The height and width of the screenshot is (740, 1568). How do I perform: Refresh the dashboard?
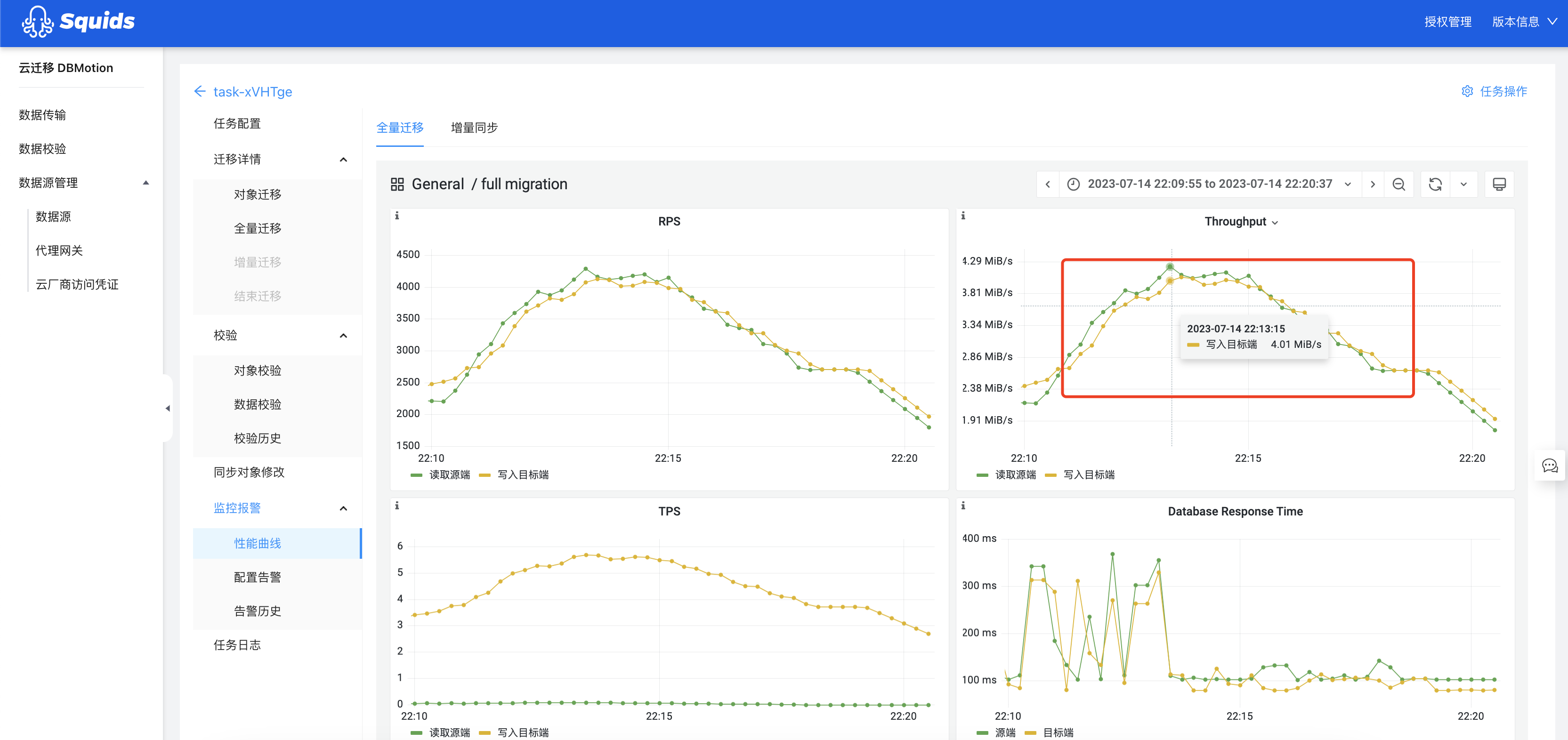tap(1435, 185)
